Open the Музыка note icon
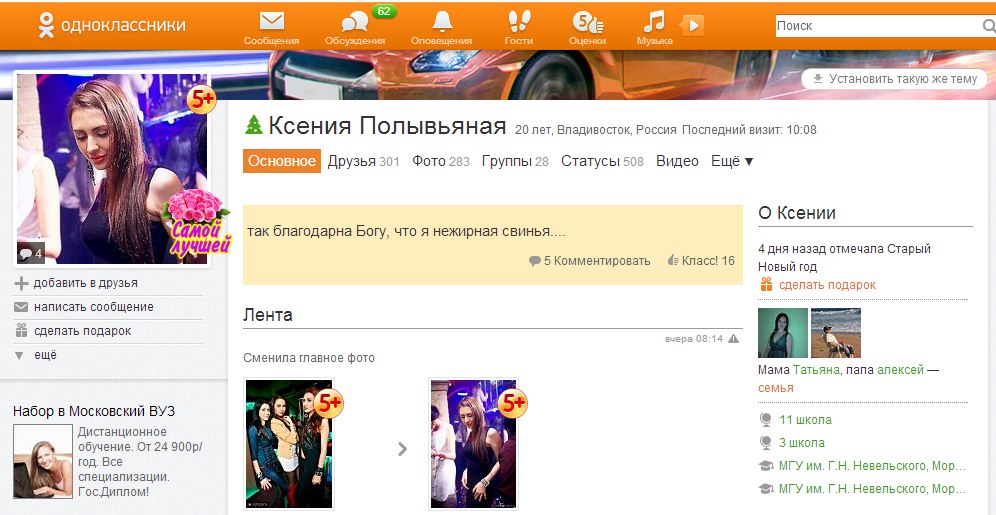996x515 pixels. [653, 22]
